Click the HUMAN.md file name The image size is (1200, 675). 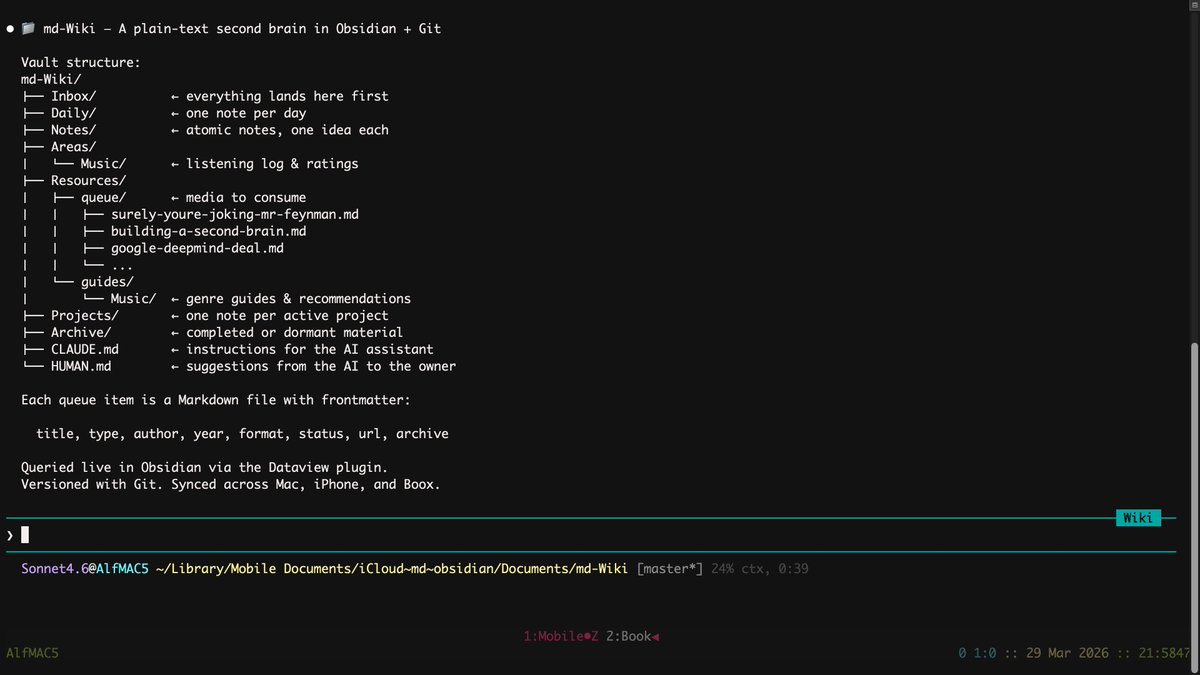click(x=81, y=366)
